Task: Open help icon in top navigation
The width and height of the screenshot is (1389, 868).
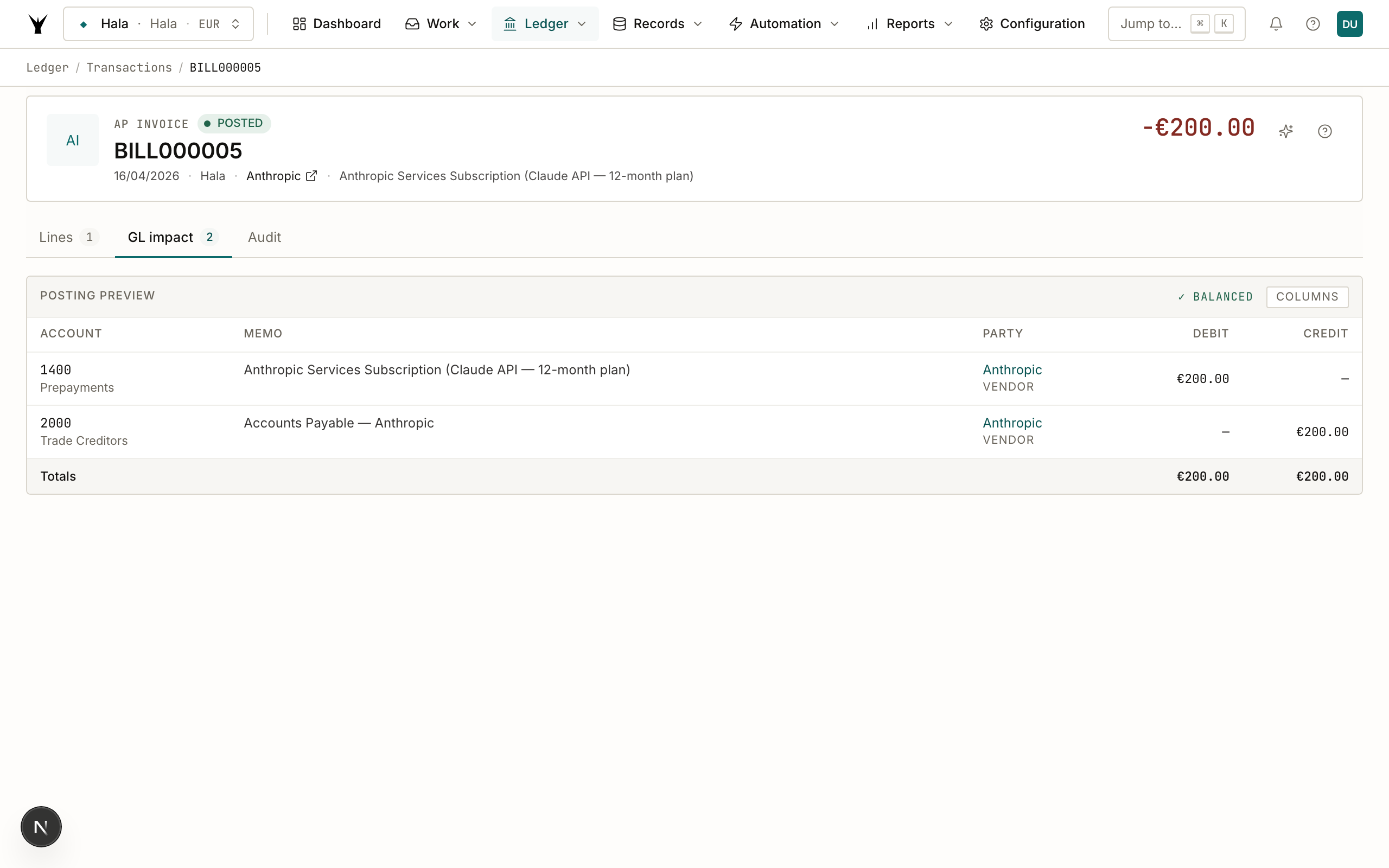Action: [x=1312, y=24]
